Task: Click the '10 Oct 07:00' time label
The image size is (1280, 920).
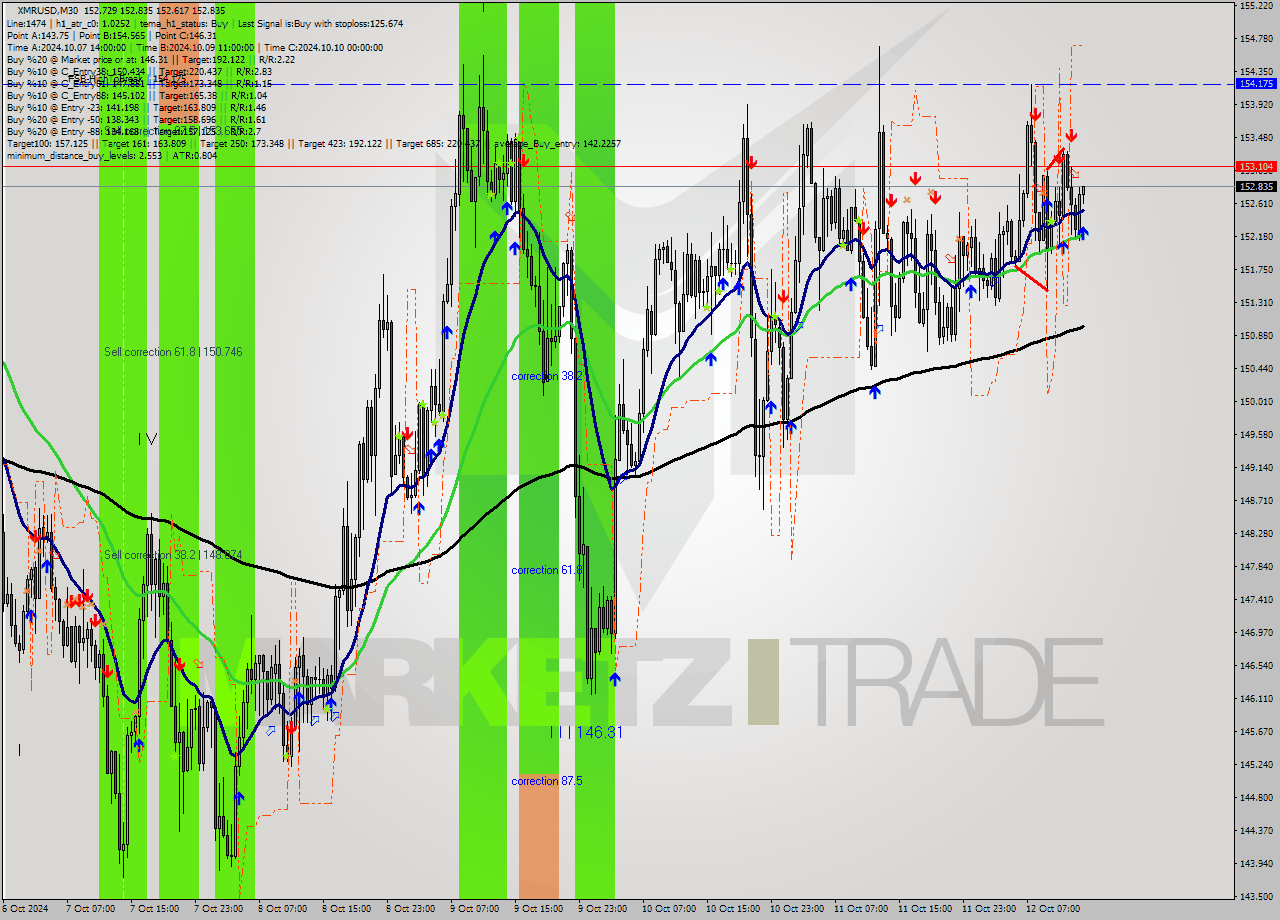Action: pos(669,909)
